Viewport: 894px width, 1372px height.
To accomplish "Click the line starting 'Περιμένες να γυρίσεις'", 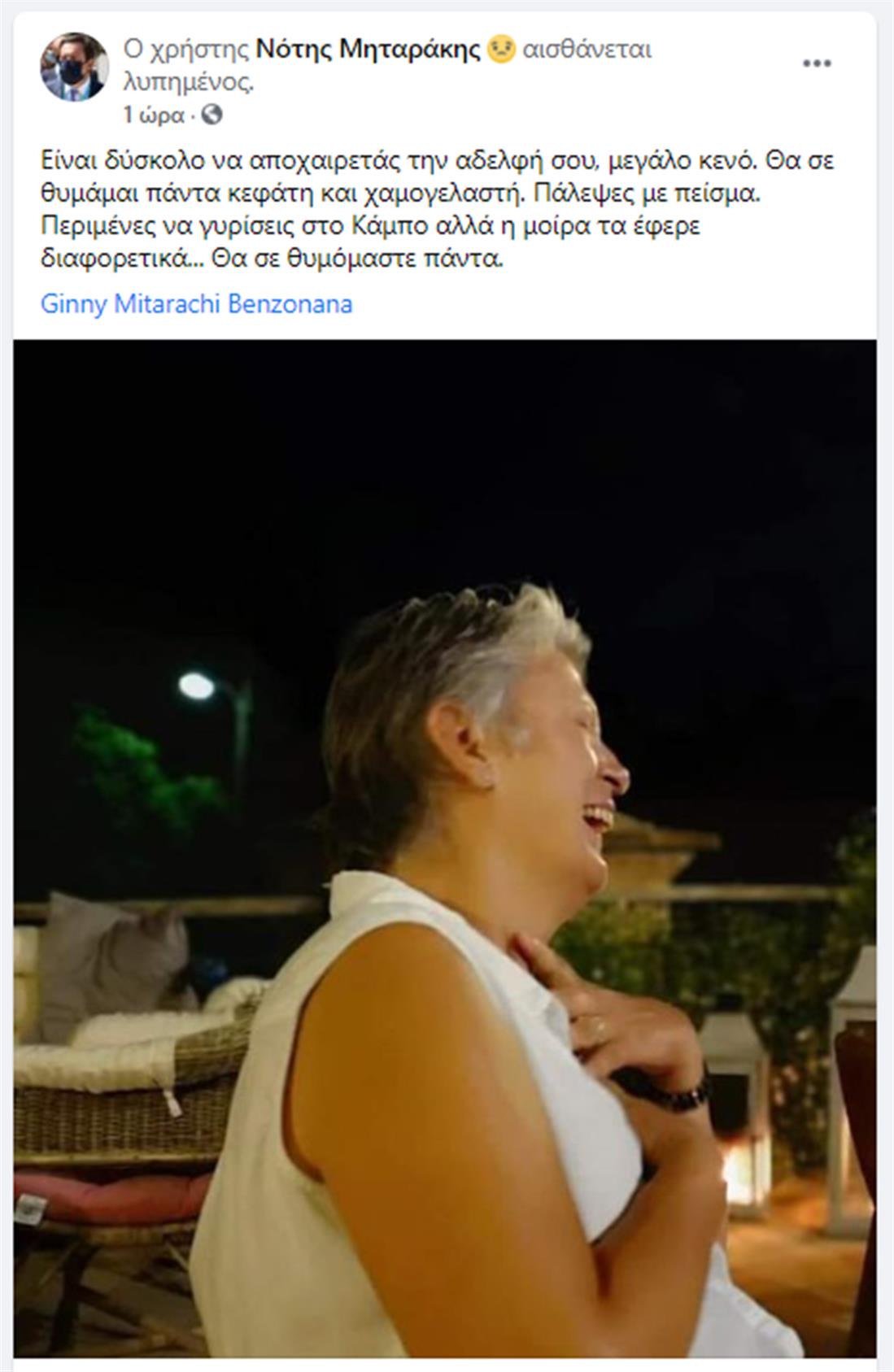I will 370,226.
